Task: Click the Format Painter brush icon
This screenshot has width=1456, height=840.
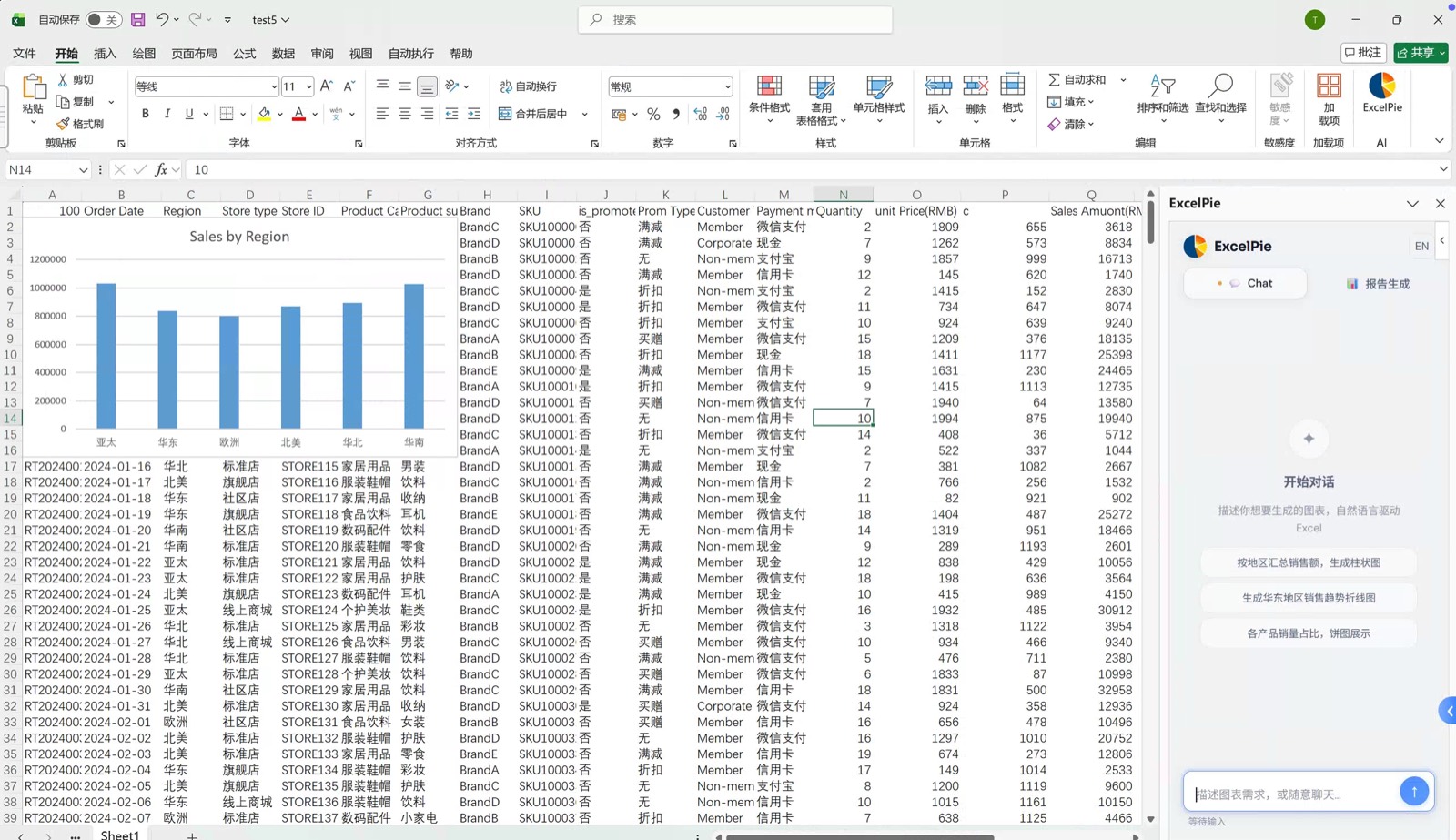Action: point(63,124)
